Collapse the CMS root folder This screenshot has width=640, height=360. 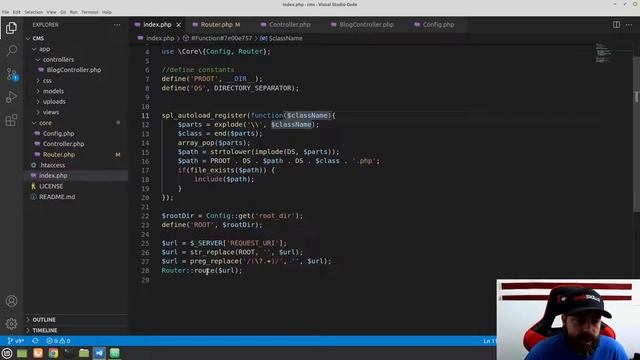coord(76,38)
